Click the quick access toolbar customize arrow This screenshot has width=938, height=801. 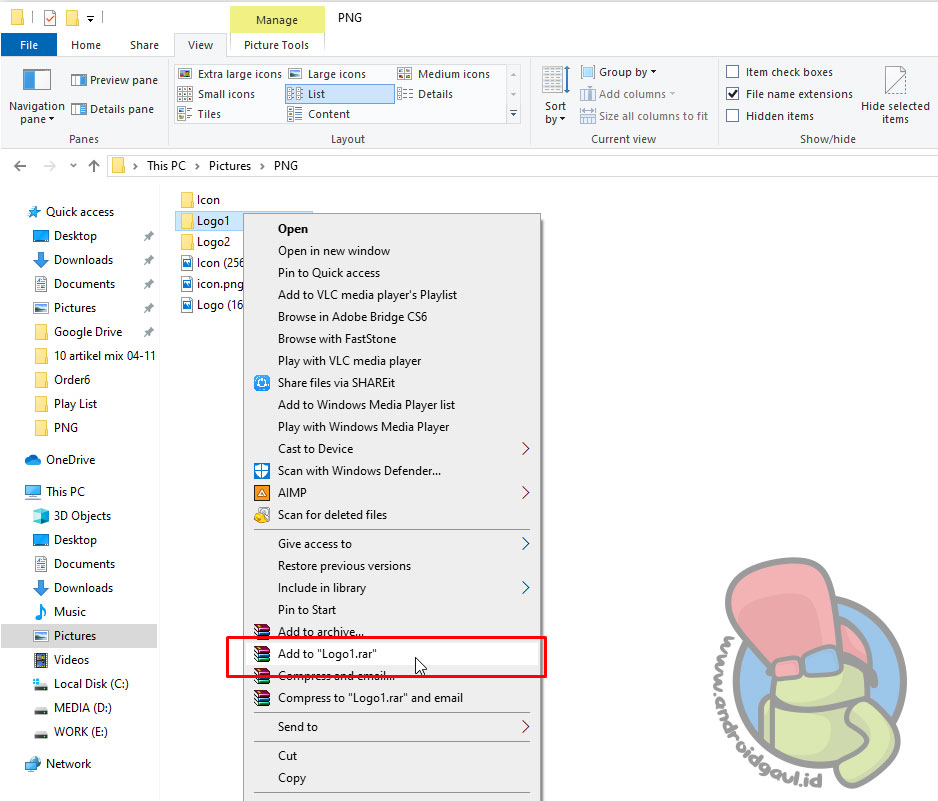(90, 19)
